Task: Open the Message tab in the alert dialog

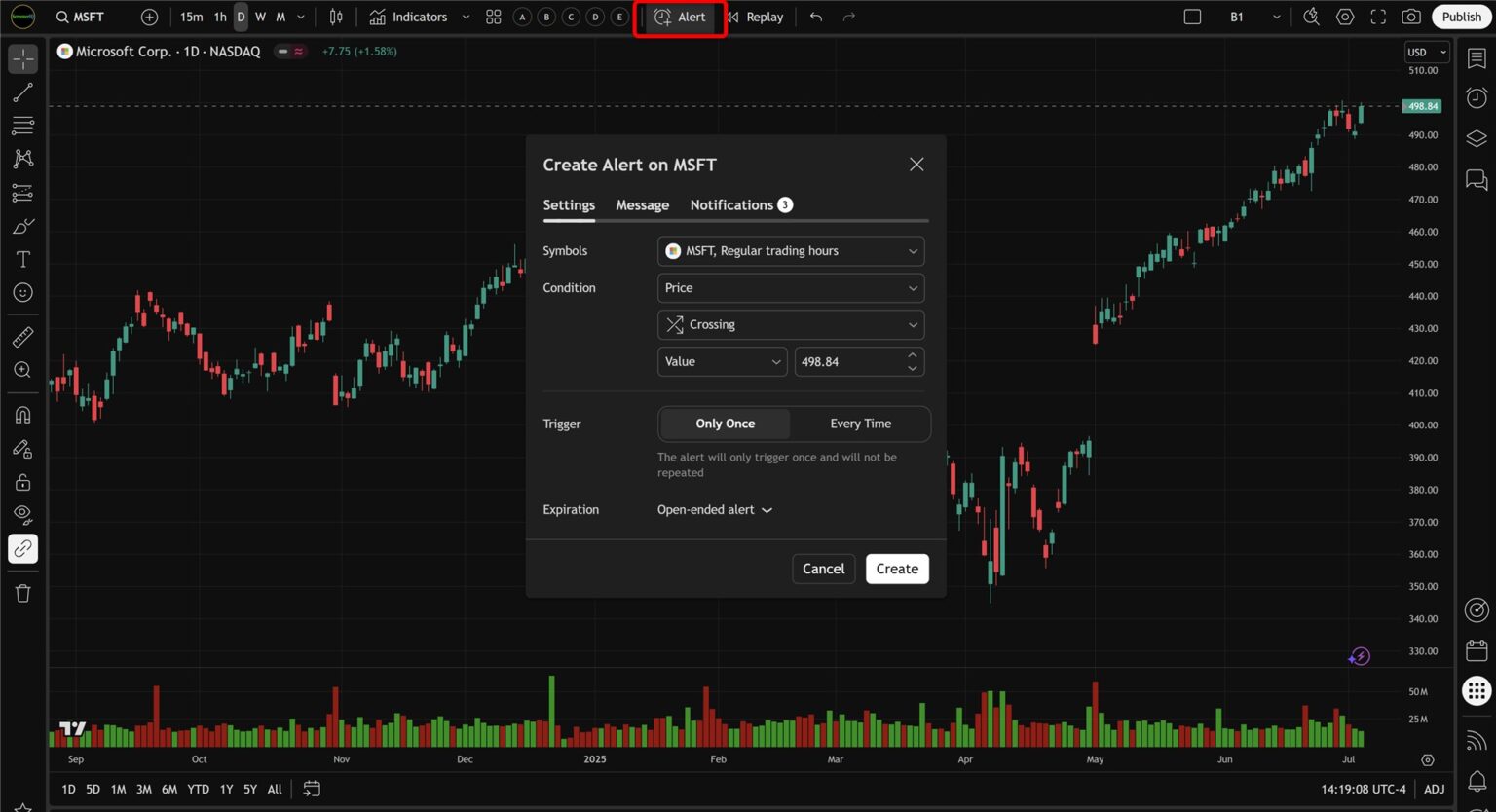Action: click(x=642, y=204)
